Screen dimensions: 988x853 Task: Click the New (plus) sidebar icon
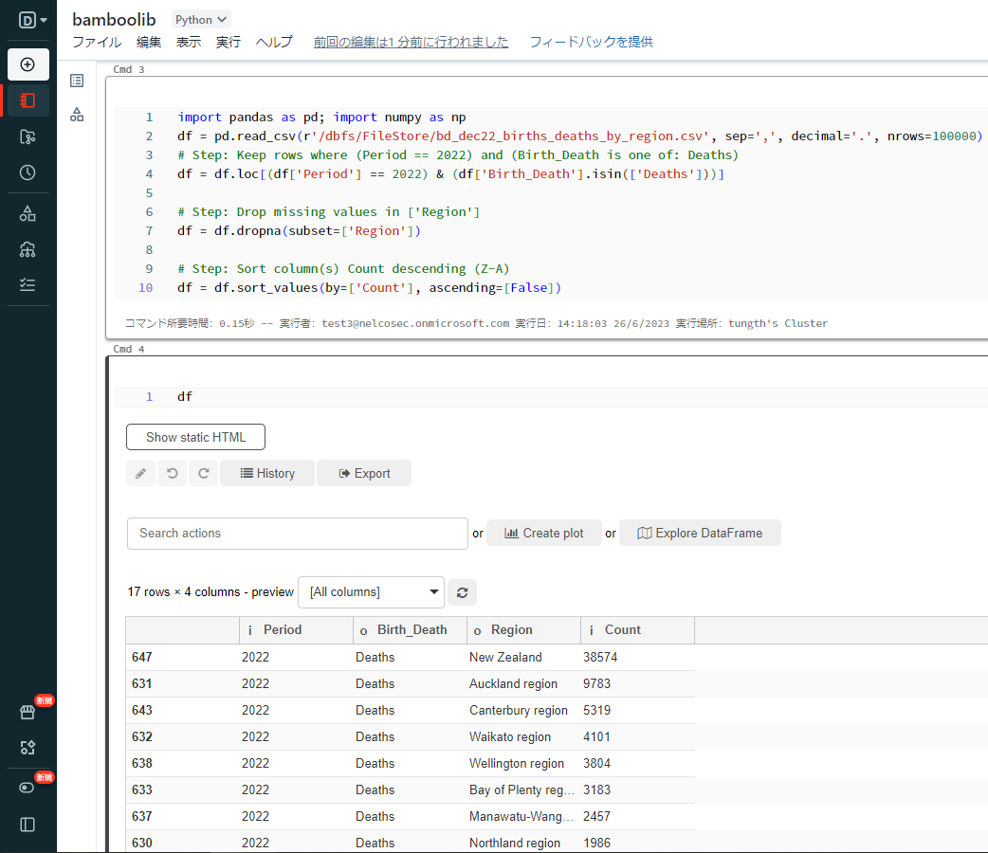[28, 64]
